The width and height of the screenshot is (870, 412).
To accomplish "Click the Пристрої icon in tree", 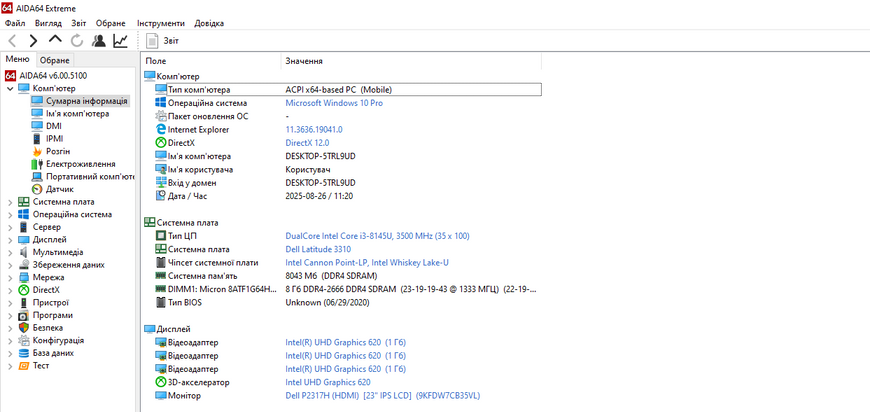I will click(x=23, y=303).
